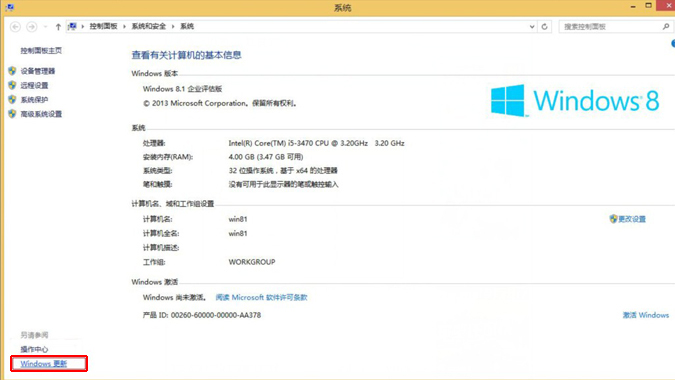Viewport: 675px width, 380px height.
Task: Open 远程设置 from sidebar
Action: coord(34,85)
